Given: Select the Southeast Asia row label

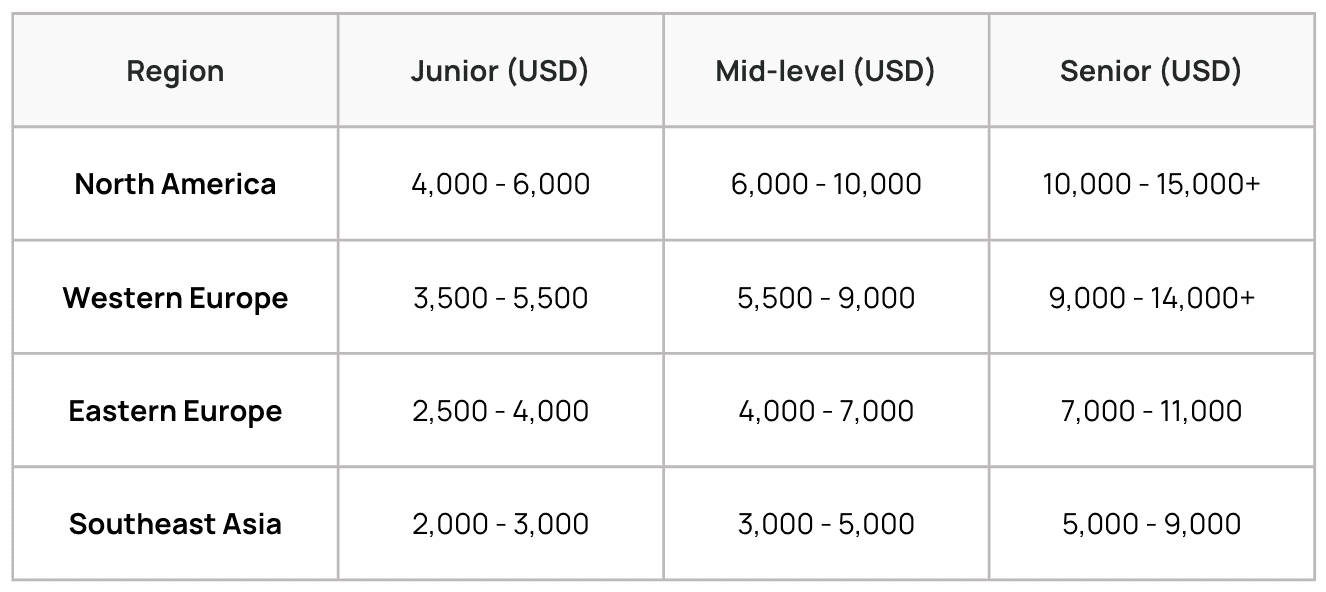Looking at the screenshot, I should [175, 523].
